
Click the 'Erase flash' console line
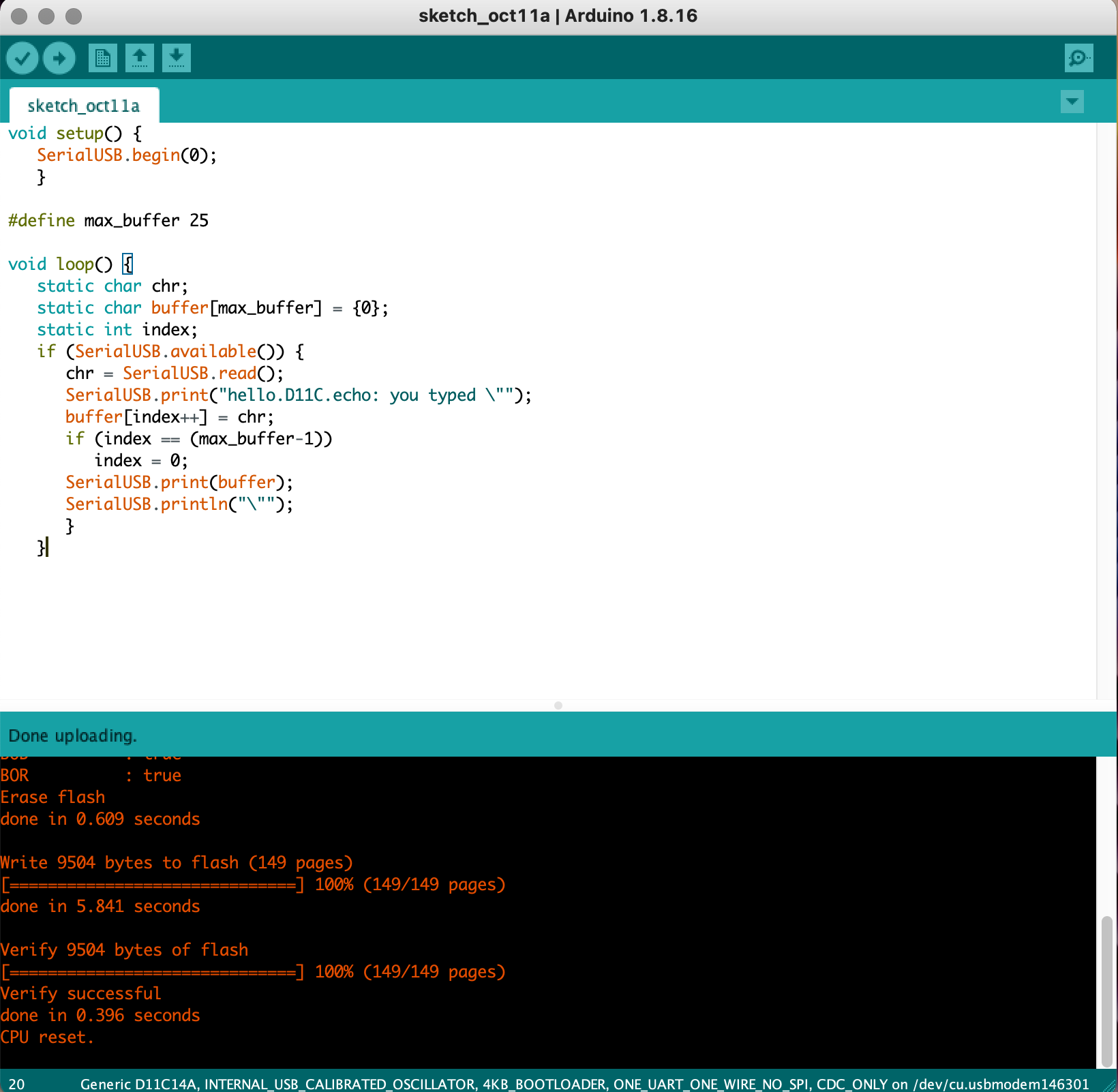53,797
